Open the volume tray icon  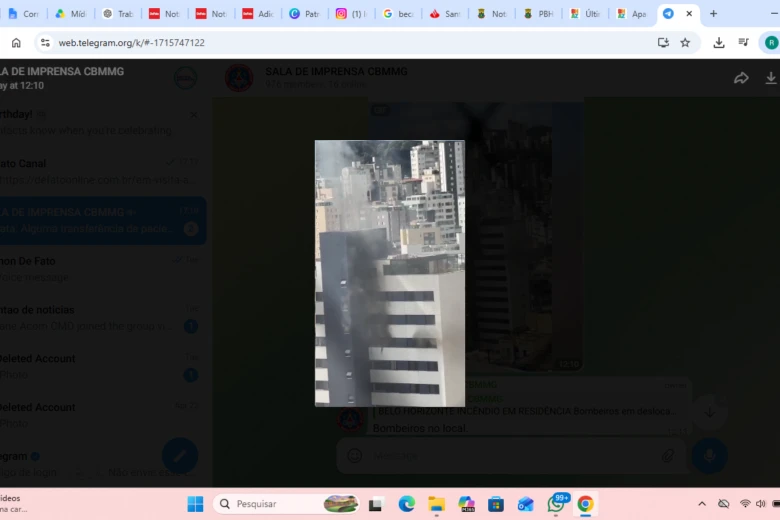761,504
